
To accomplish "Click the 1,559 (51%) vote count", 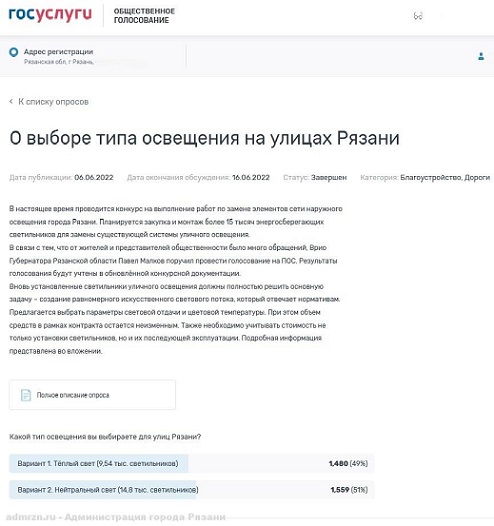I will 349,490.
